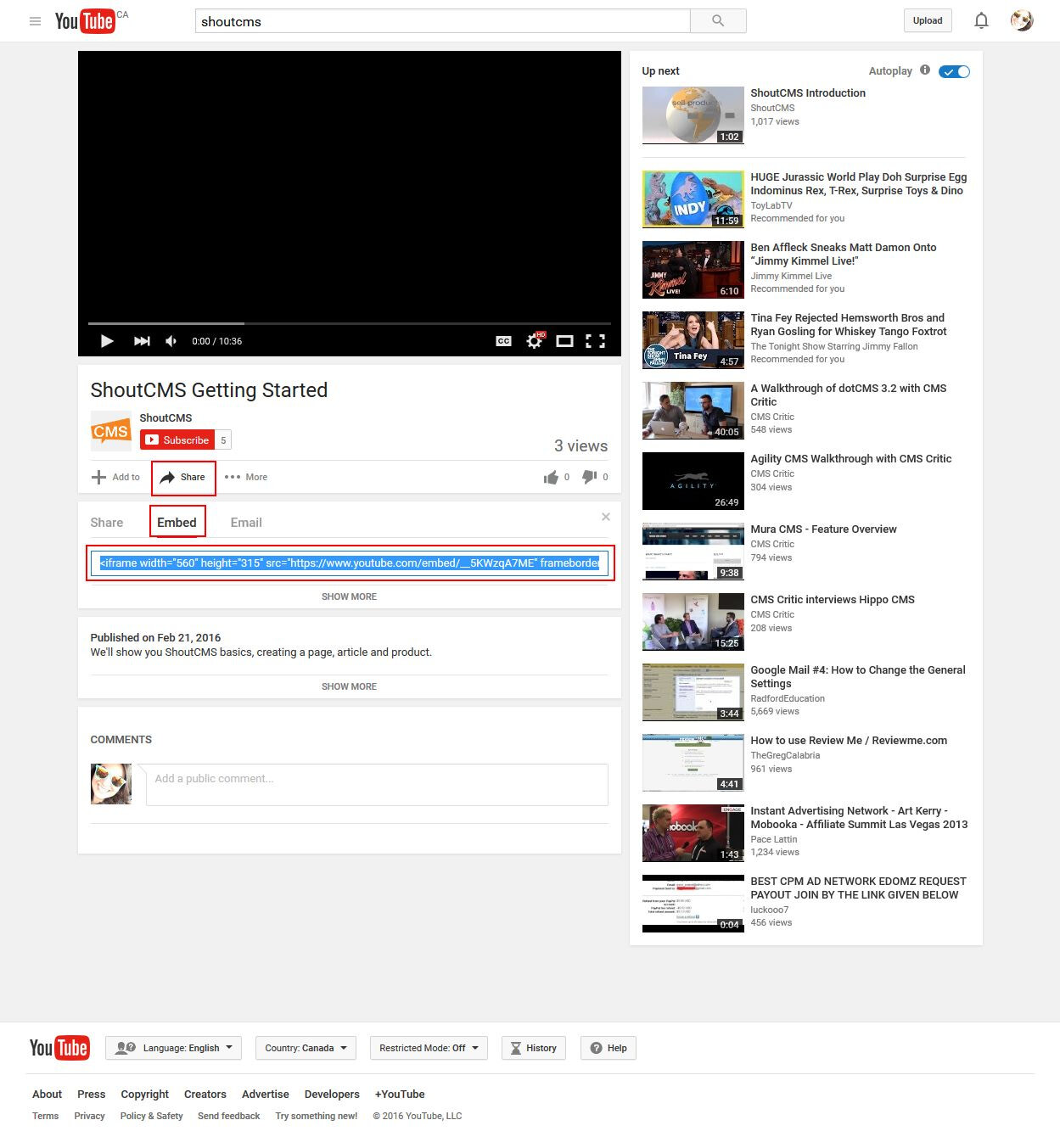
Task: Toggle closed captions CC
Action: tap(503, 341)
